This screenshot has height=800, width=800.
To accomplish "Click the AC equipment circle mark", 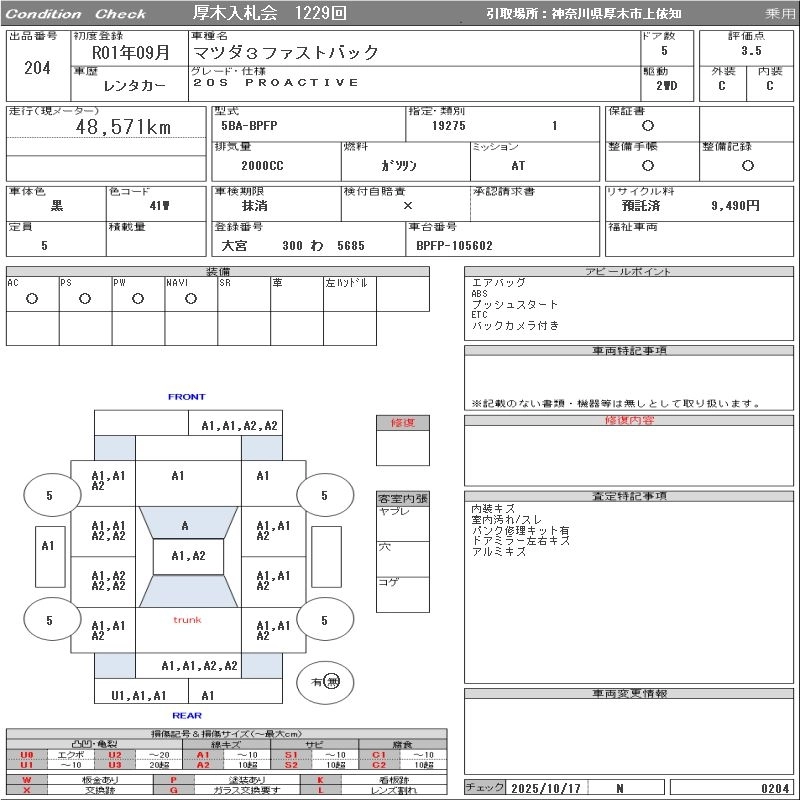I will click(x=32, y=299).
